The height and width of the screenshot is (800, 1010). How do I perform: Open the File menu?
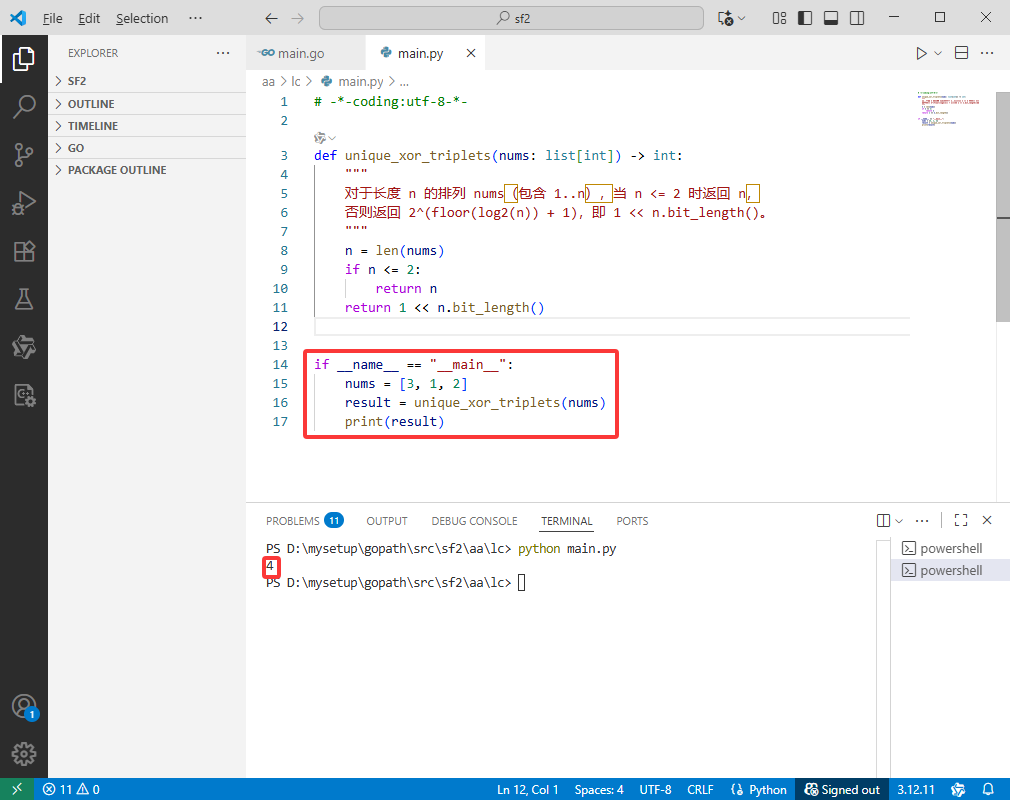[x=52, y=18]
